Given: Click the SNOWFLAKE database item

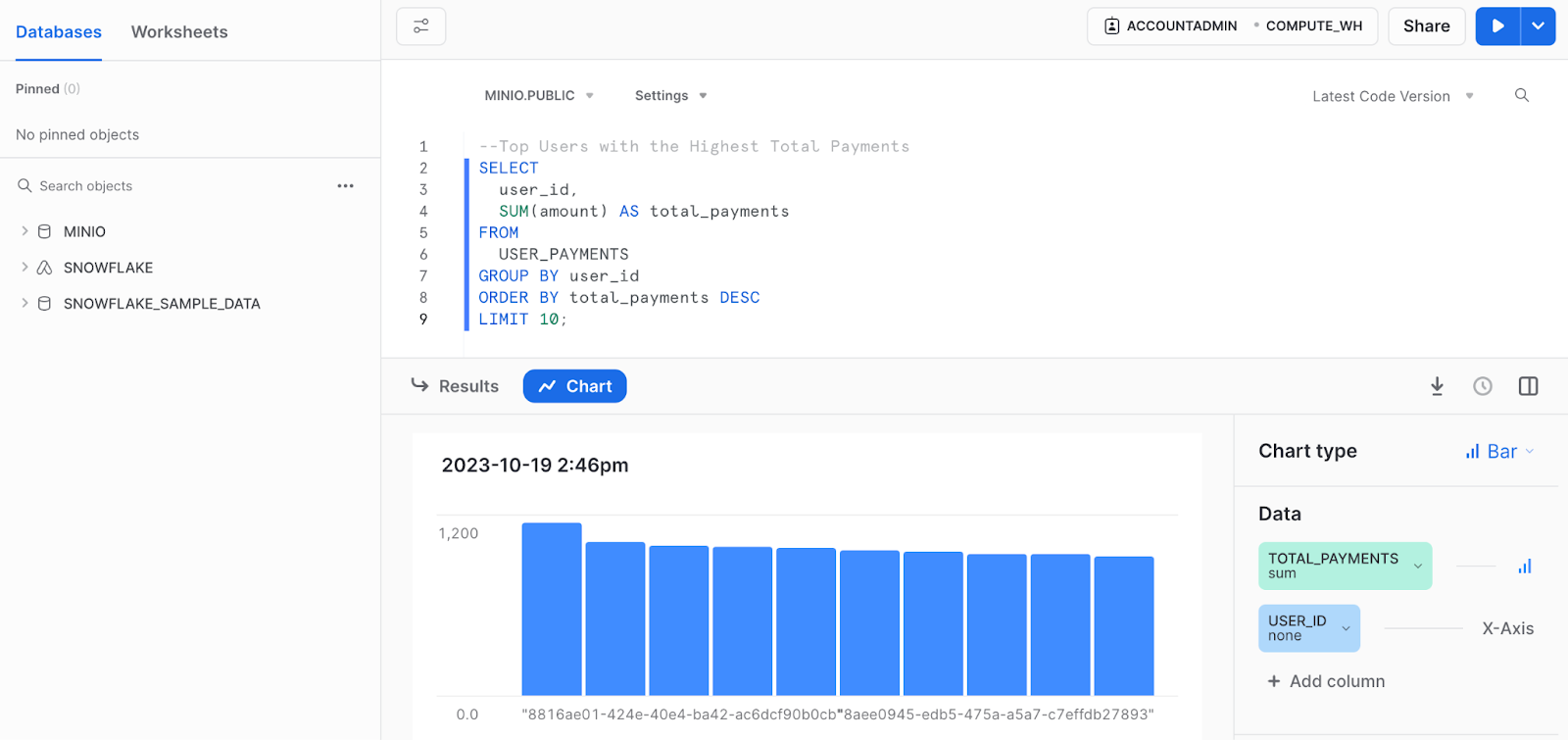Looking at the screenshot, I should 108,268.
